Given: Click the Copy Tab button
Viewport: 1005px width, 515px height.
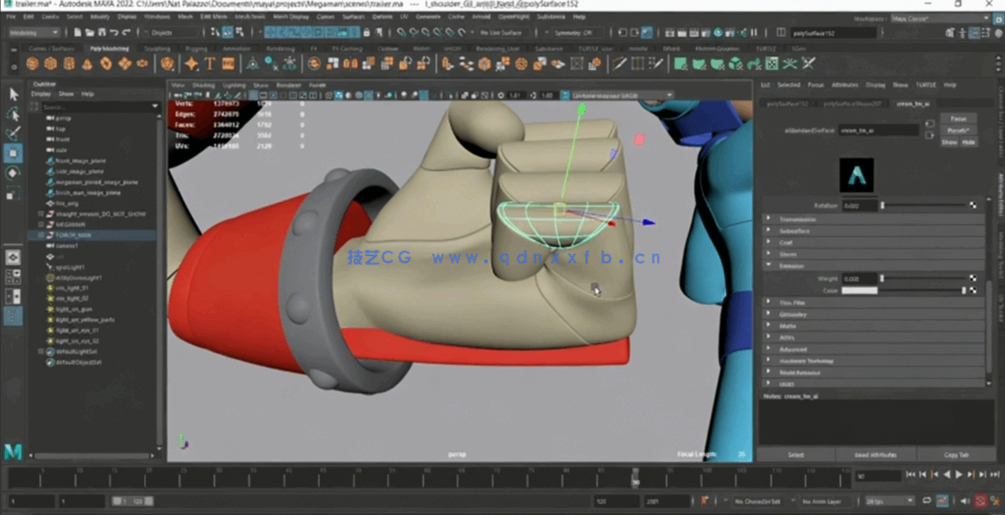Looking at the screenshot, I should (x=956, y=455).
